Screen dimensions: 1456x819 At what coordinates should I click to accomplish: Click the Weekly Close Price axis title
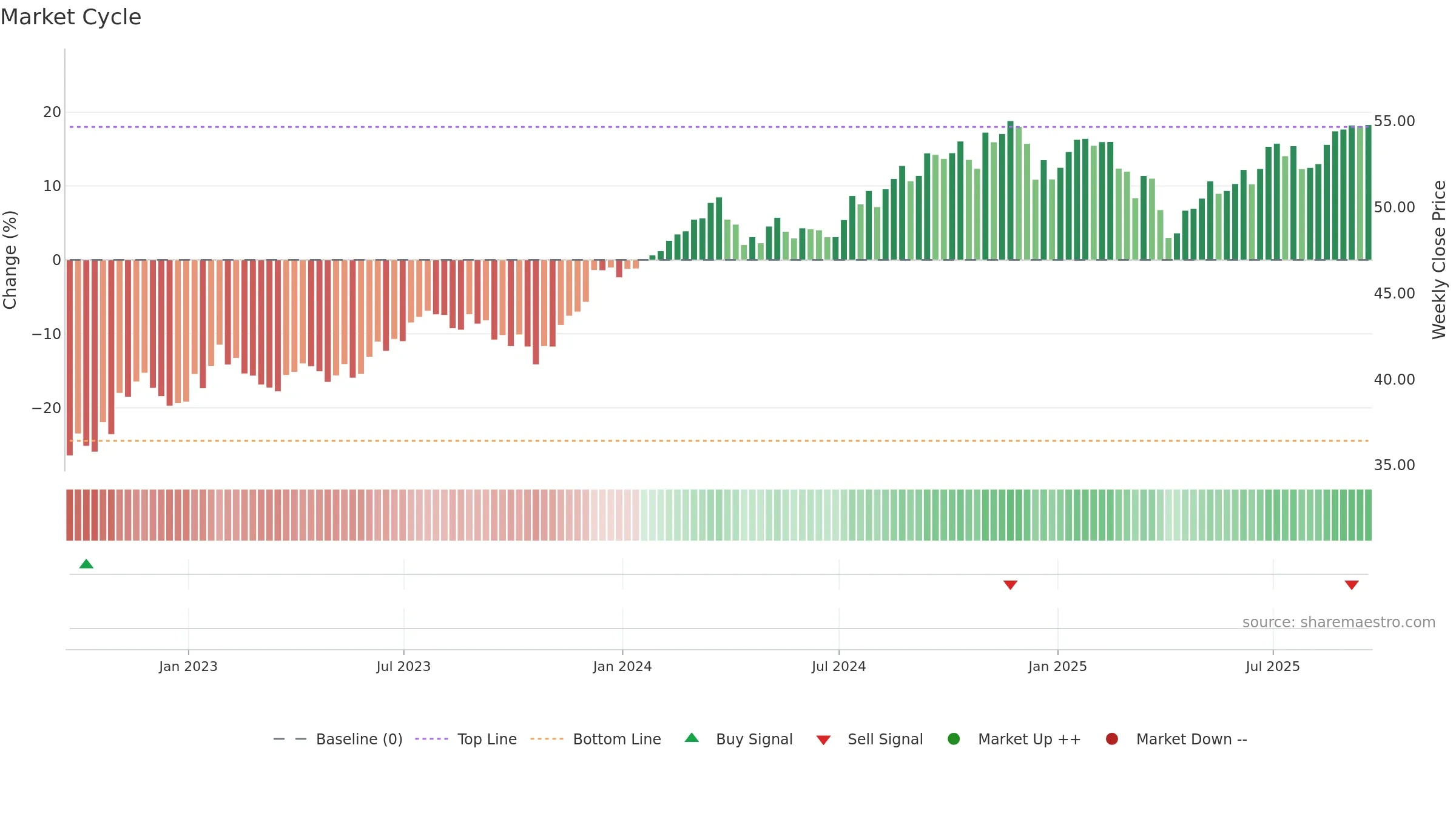point(1439,260)
